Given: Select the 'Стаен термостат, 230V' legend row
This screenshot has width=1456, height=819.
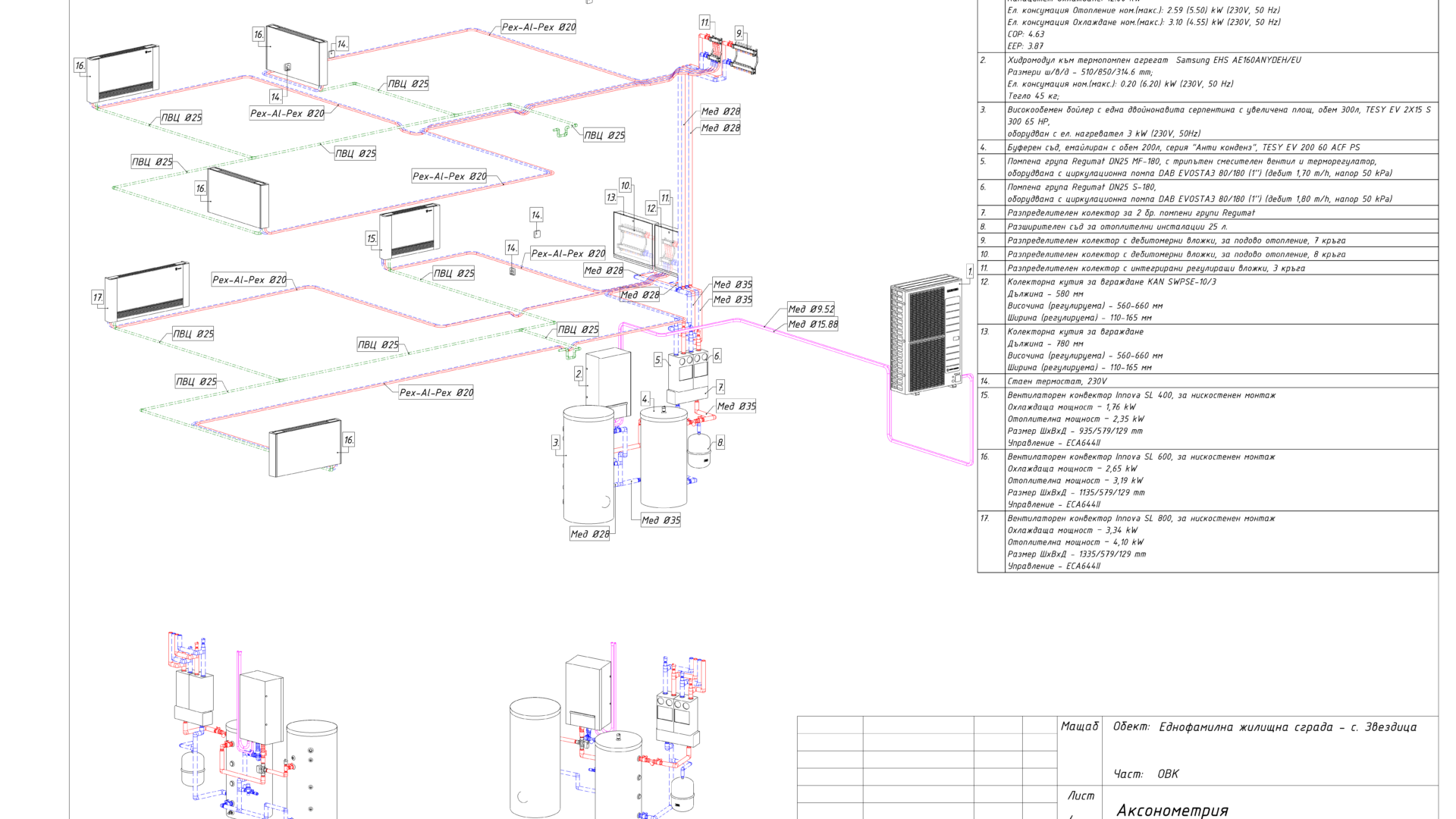Looking at the screenshot, I should [1208, 381].
